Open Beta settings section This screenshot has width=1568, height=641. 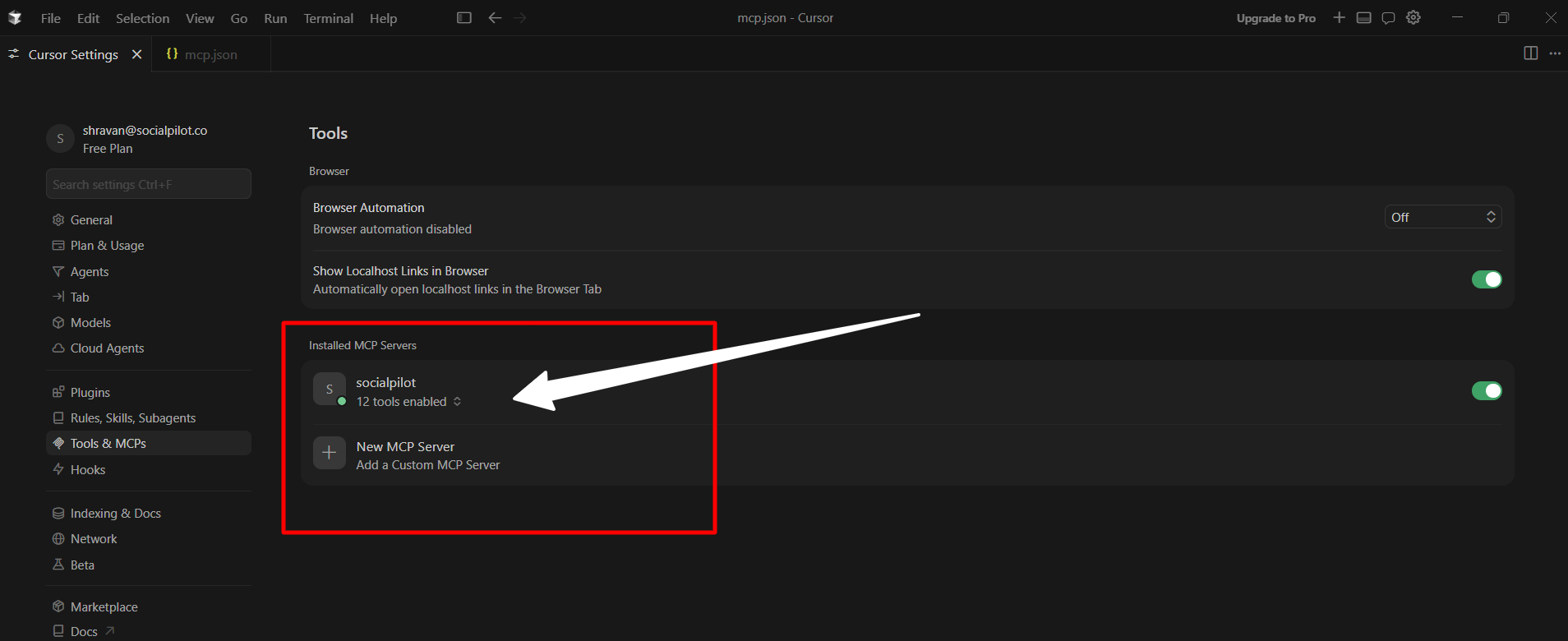coord(149,565)
